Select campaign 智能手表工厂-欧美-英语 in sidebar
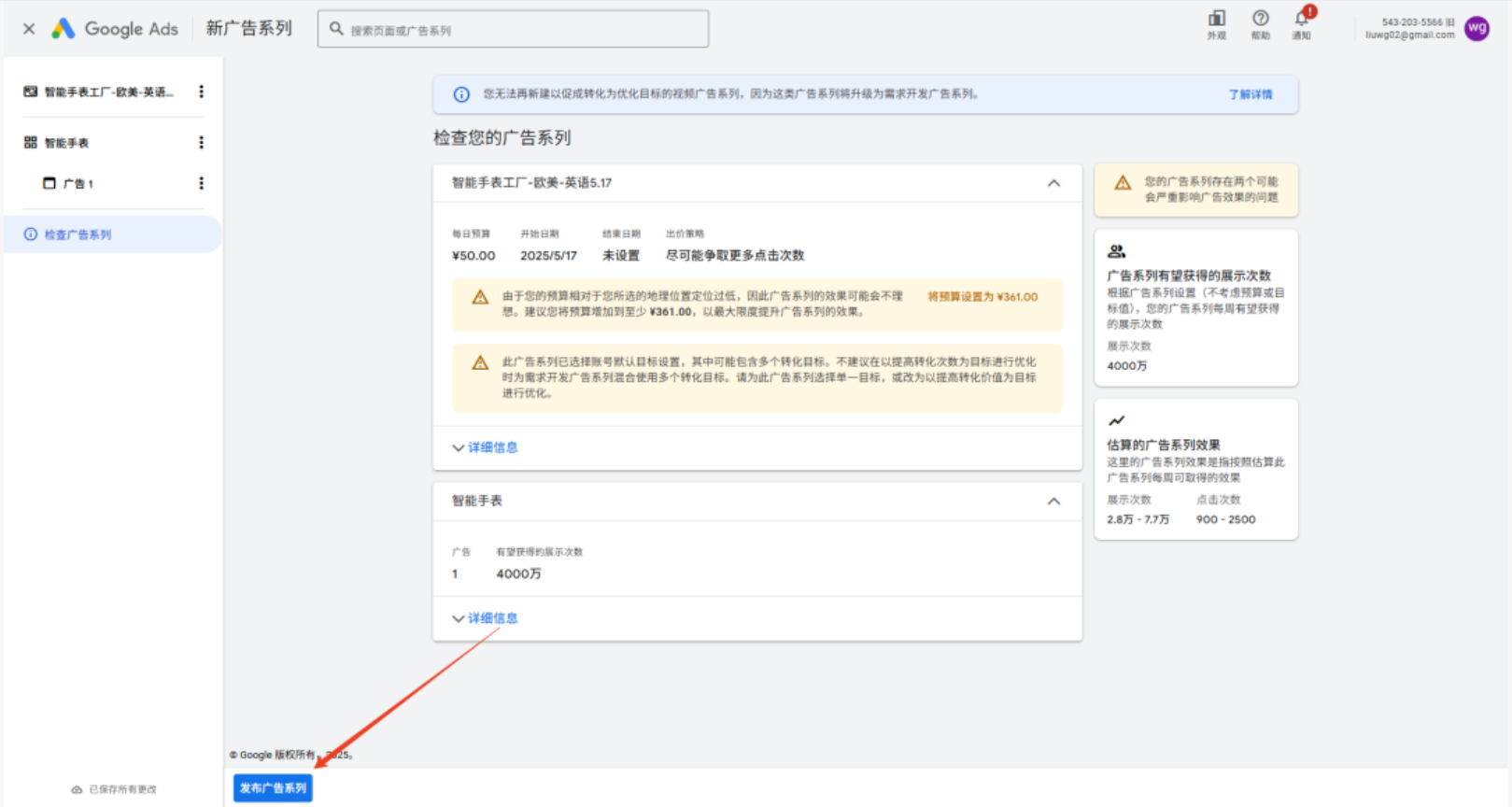The image size is (1512, 807). pos(108,92)
